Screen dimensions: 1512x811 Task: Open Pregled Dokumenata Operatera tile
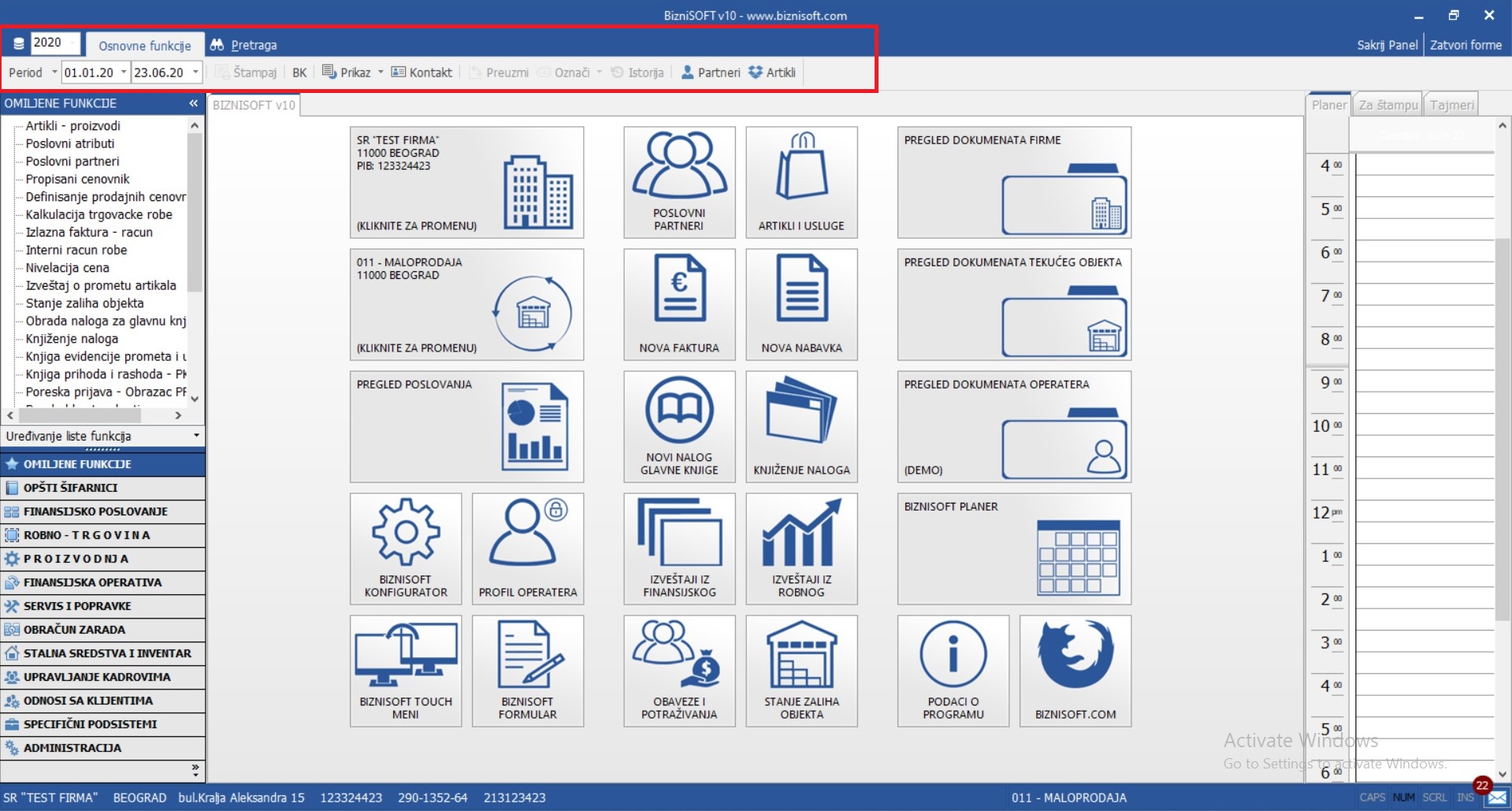[1015, 426]
